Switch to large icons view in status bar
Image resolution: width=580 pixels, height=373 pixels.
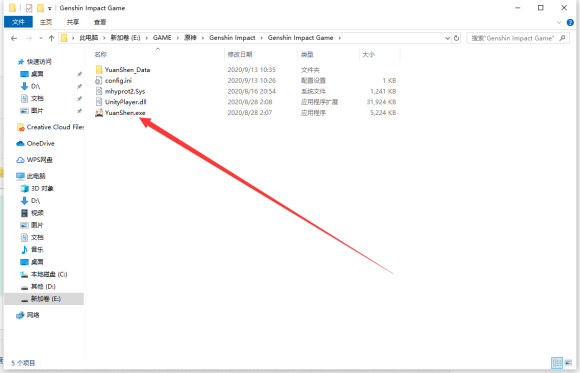[568, 363]
